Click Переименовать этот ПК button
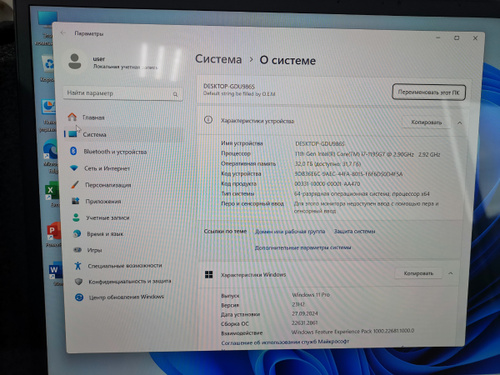The height and width of the screenshot is (375, 500). [429, 92]
